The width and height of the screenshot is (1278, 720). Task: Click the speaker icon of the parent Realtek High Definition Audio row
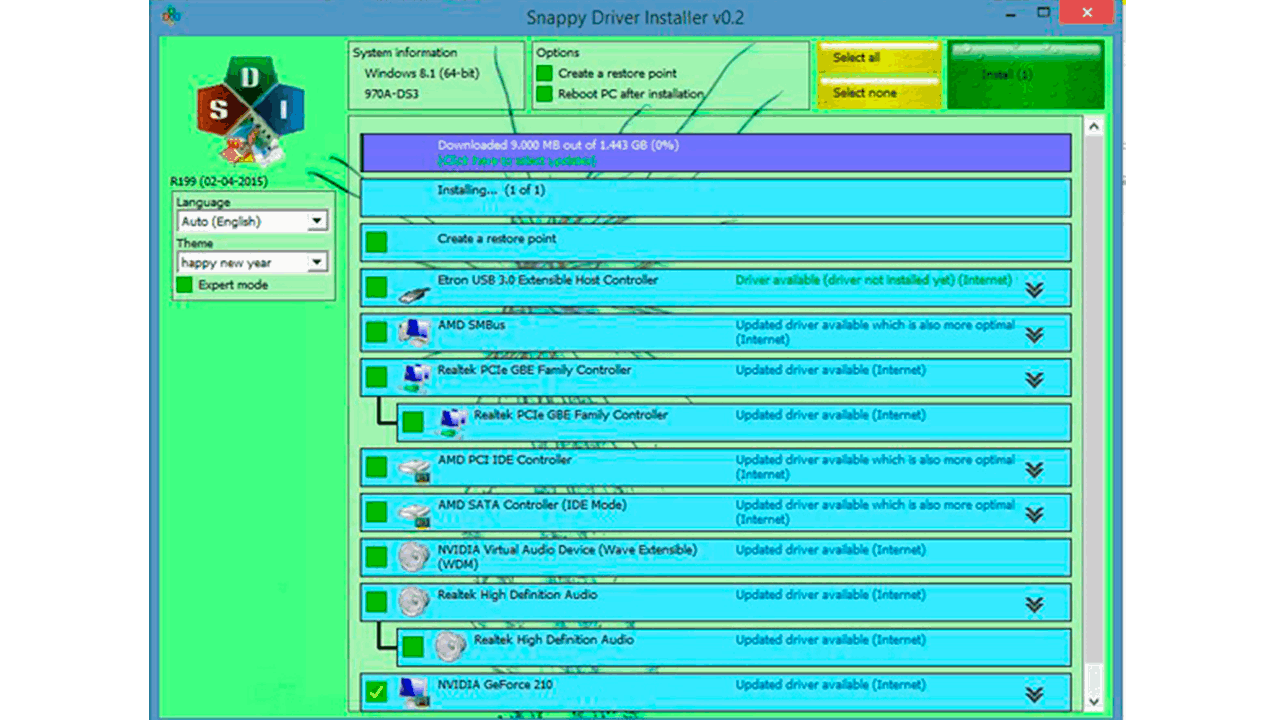414,602
